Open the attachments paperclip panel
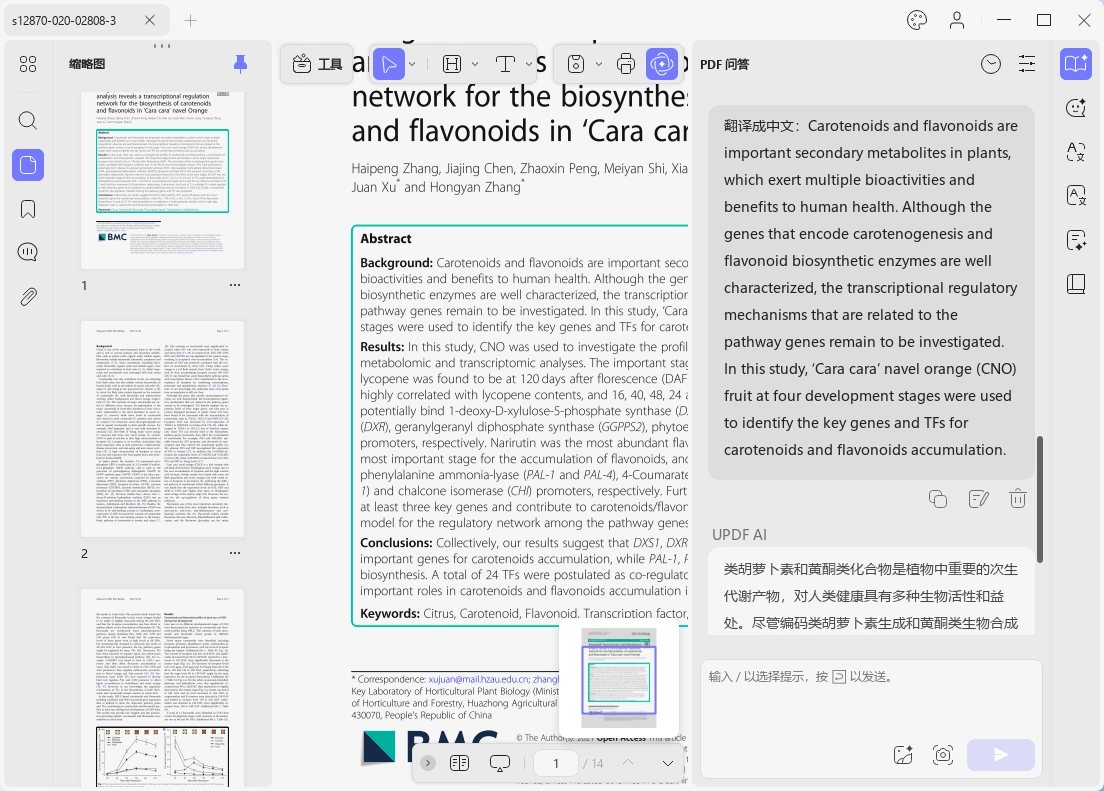This screenshot has height=791, width=1104. [x=27, y=297]
